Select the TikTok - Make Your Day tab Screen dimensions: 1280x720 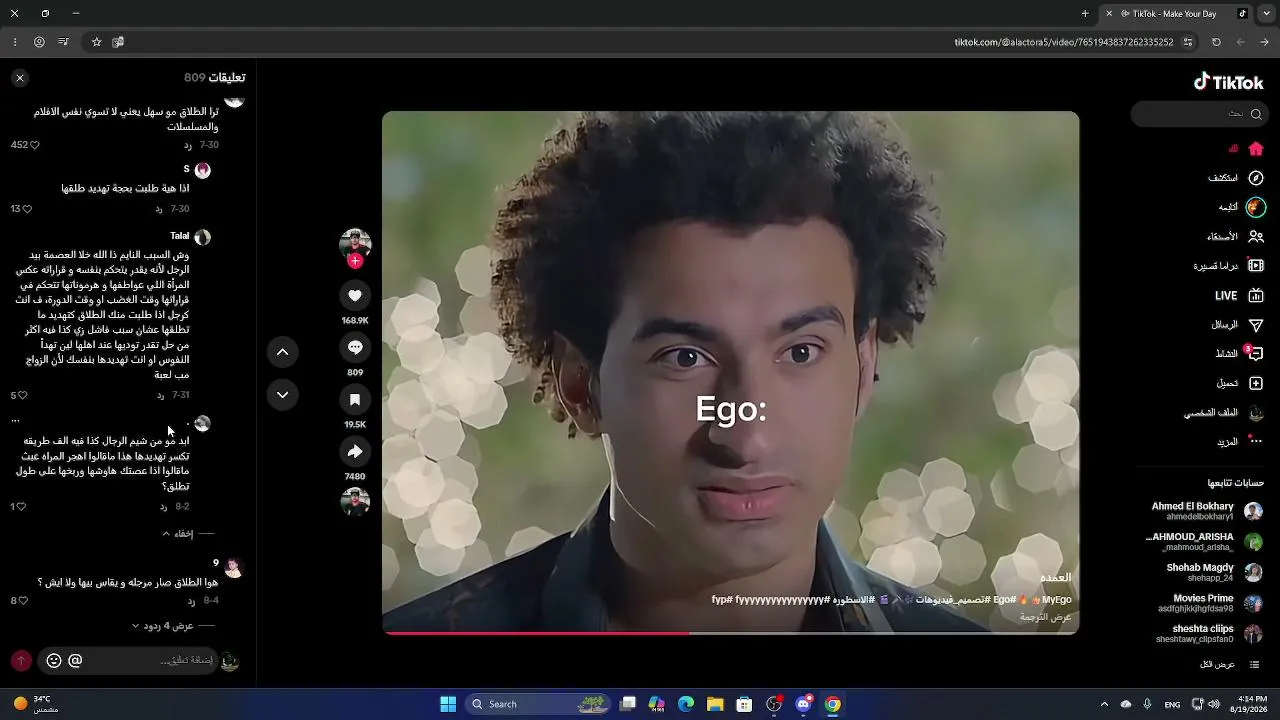1176,13
